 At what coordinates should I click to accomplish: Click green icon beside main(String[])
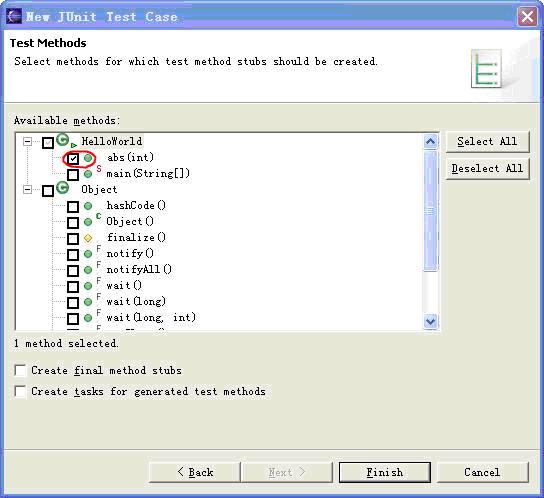tap(88, 174)
